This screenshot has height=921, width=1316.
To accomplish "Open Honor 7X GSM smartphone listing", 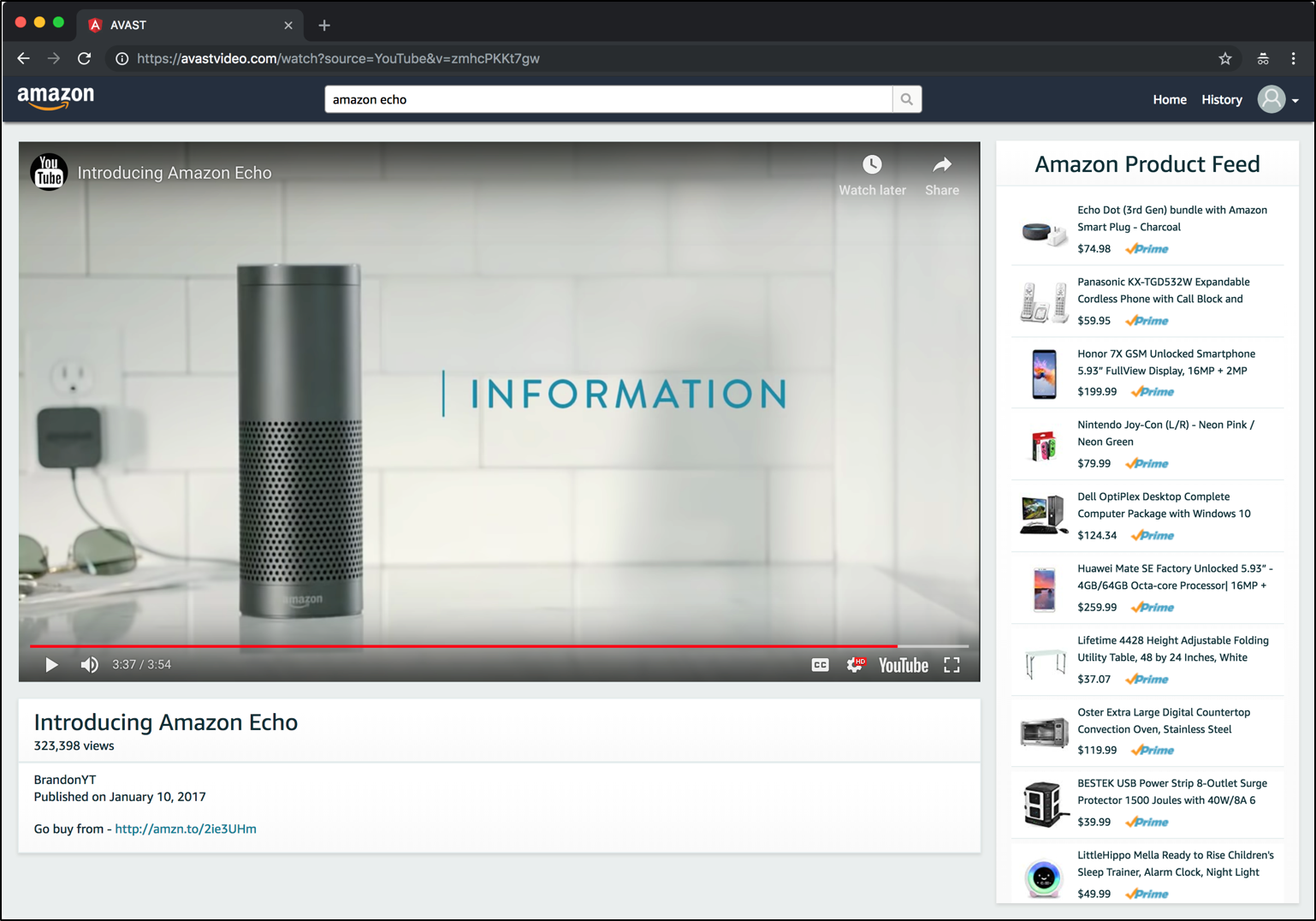I will pyautogui.click(x=1166, y=362).
